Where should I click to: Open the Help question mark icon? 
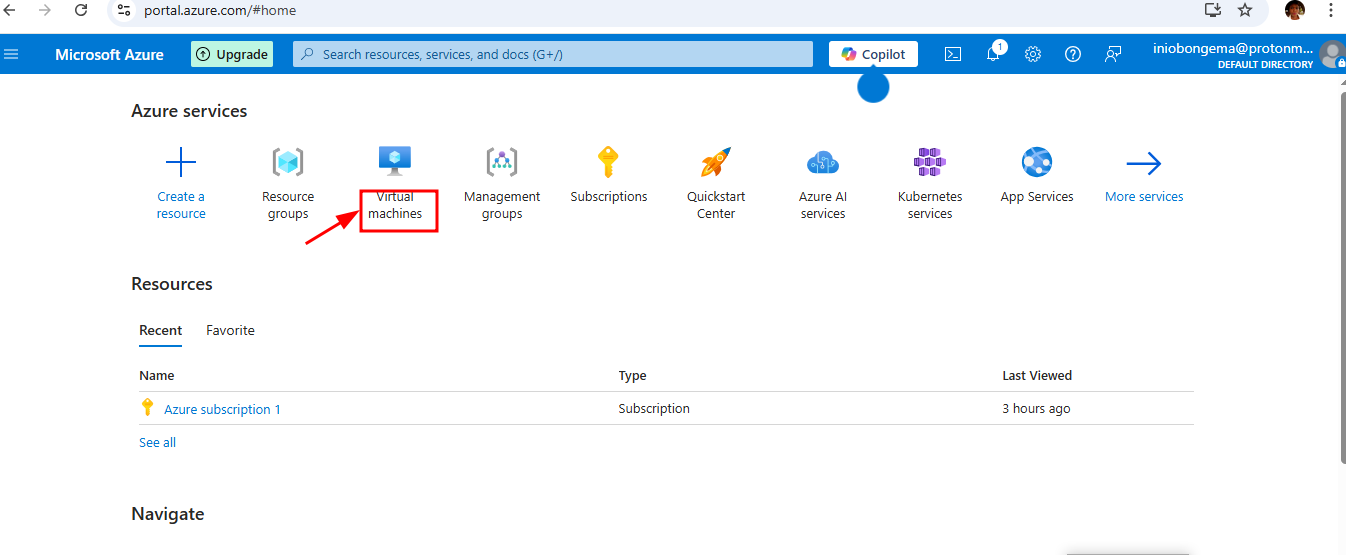(x=1073, y=54)
